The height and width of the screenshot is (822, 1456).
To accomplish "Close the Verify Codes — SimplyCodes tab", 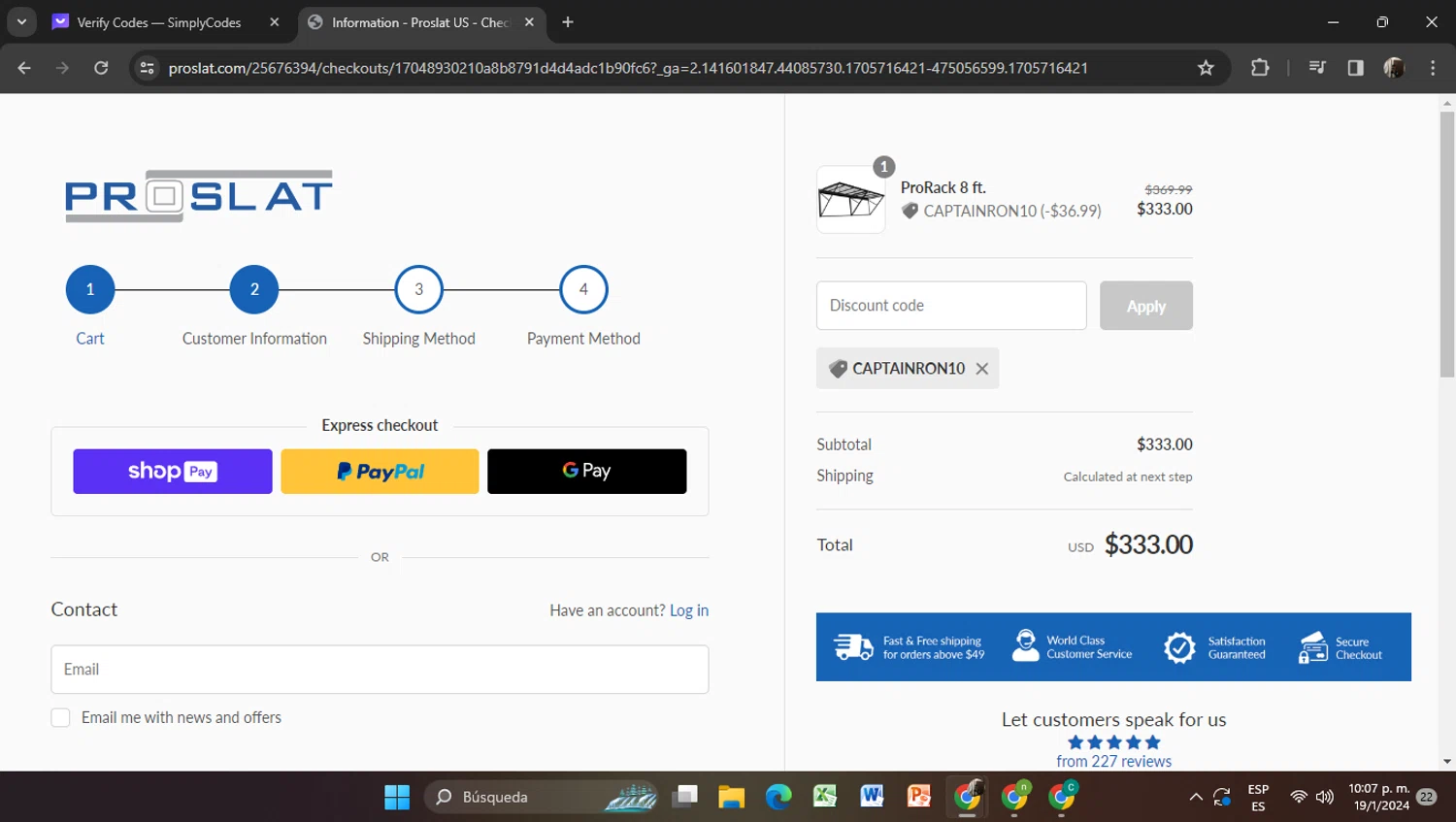I will [x=275, y=22].
